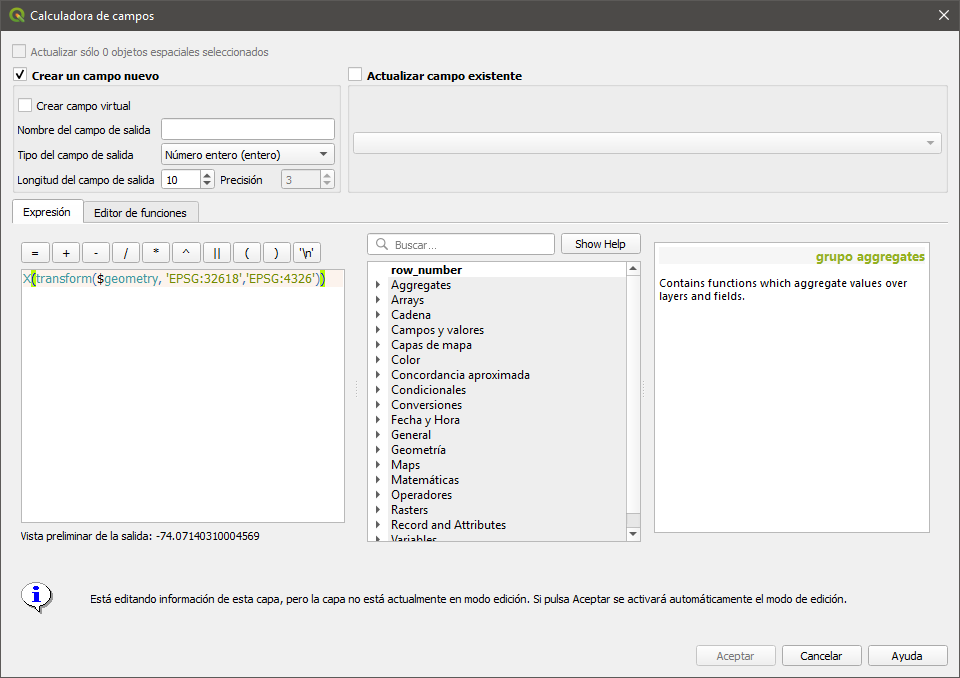Image resolution: width=960 pixels, height=678 pixels.
Task: Expand the Campos y valores group
Action: point(378,330)
